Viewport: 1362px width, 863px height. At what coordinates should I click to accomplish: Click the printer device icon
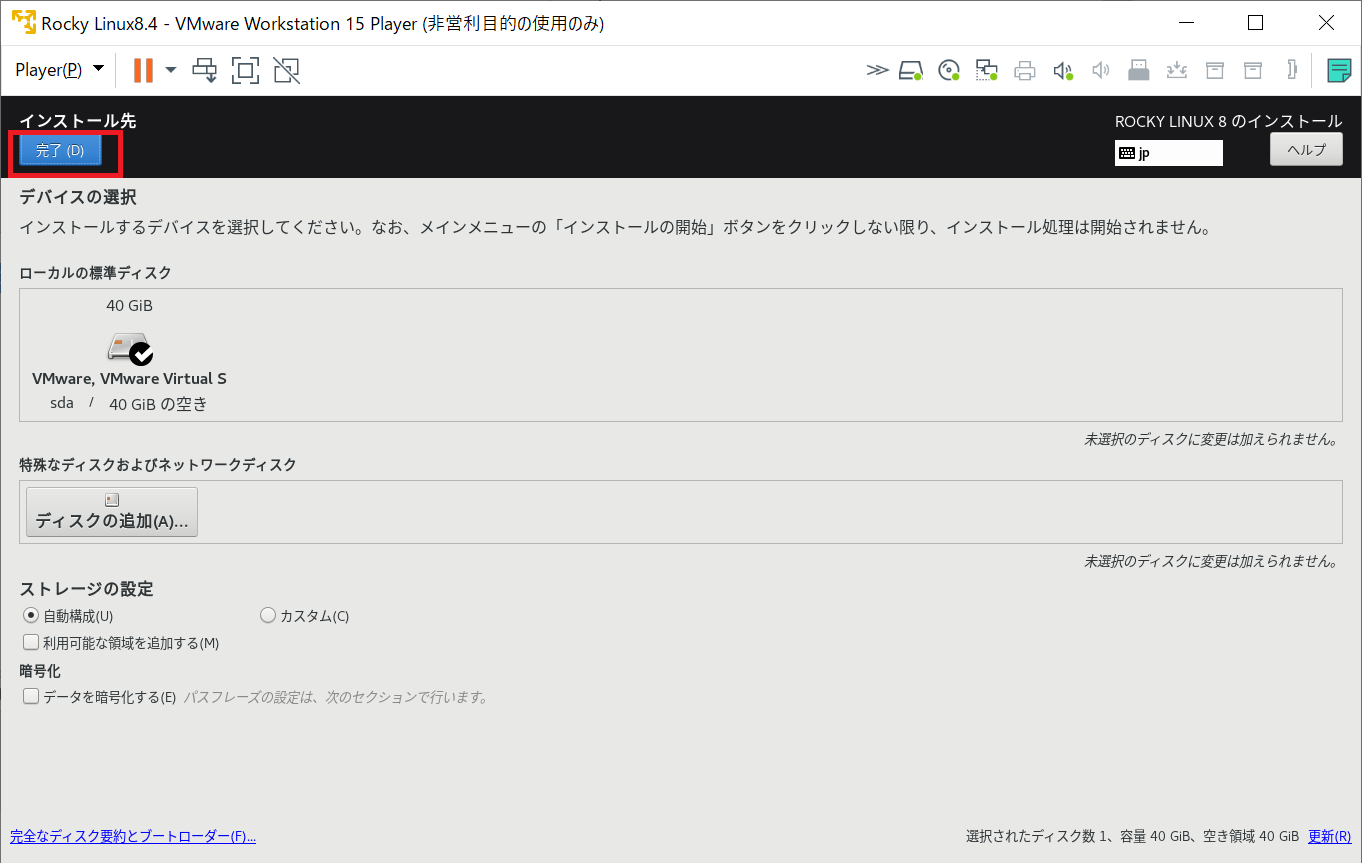[x=1025, y=70]
